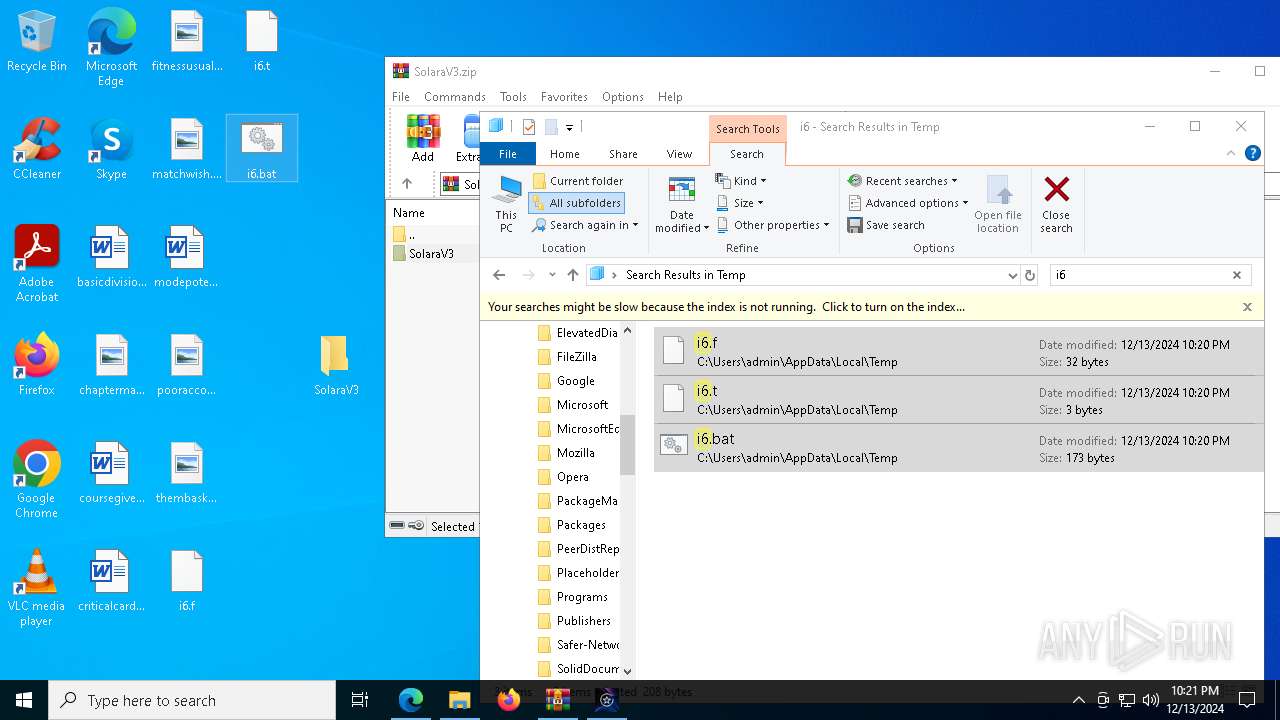Open the Opera folder in navigation tree
Viewport: 1280px width, 720px height.
573,477
